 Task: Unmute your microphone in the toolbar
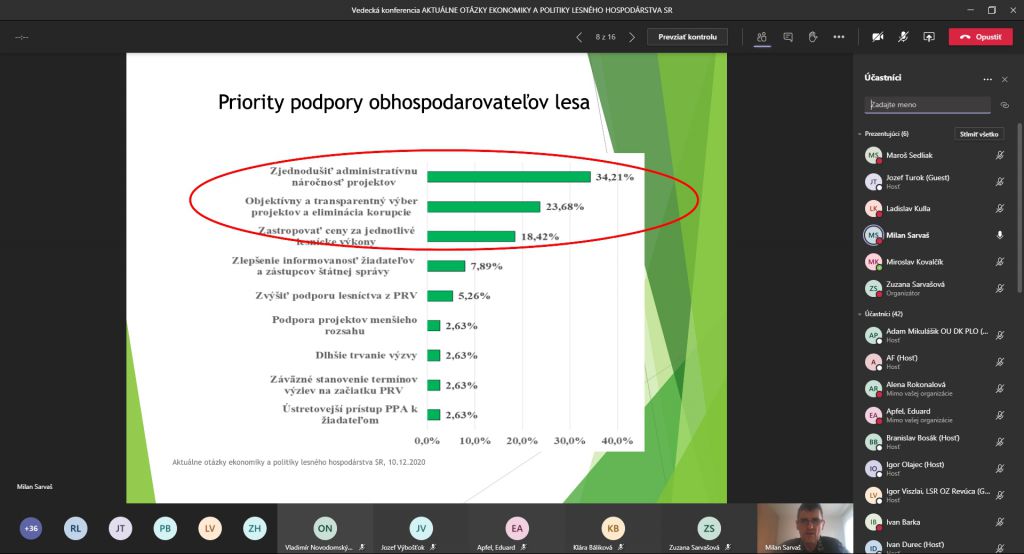[903, 37]
